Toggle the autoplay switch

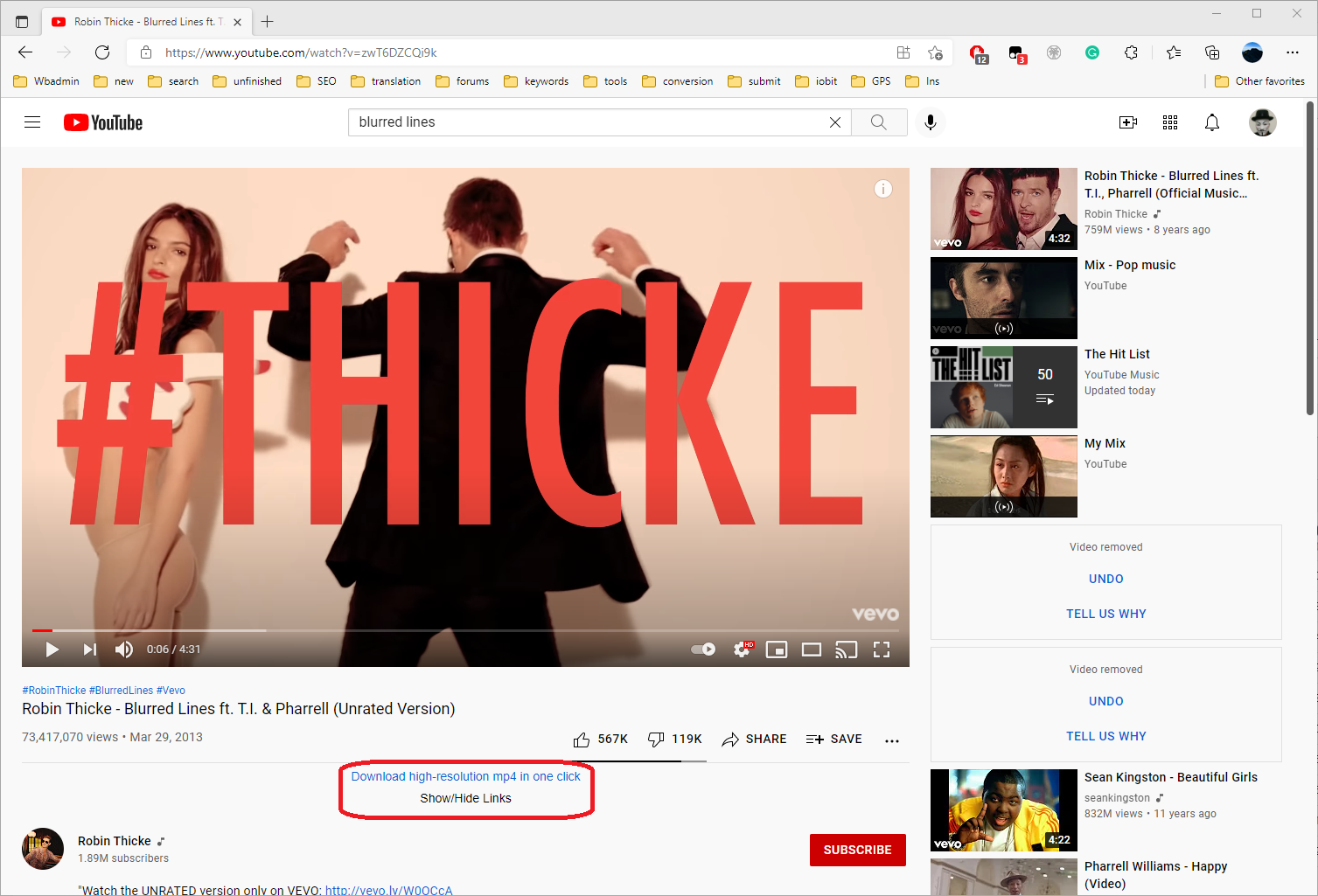tap(703, 649)
